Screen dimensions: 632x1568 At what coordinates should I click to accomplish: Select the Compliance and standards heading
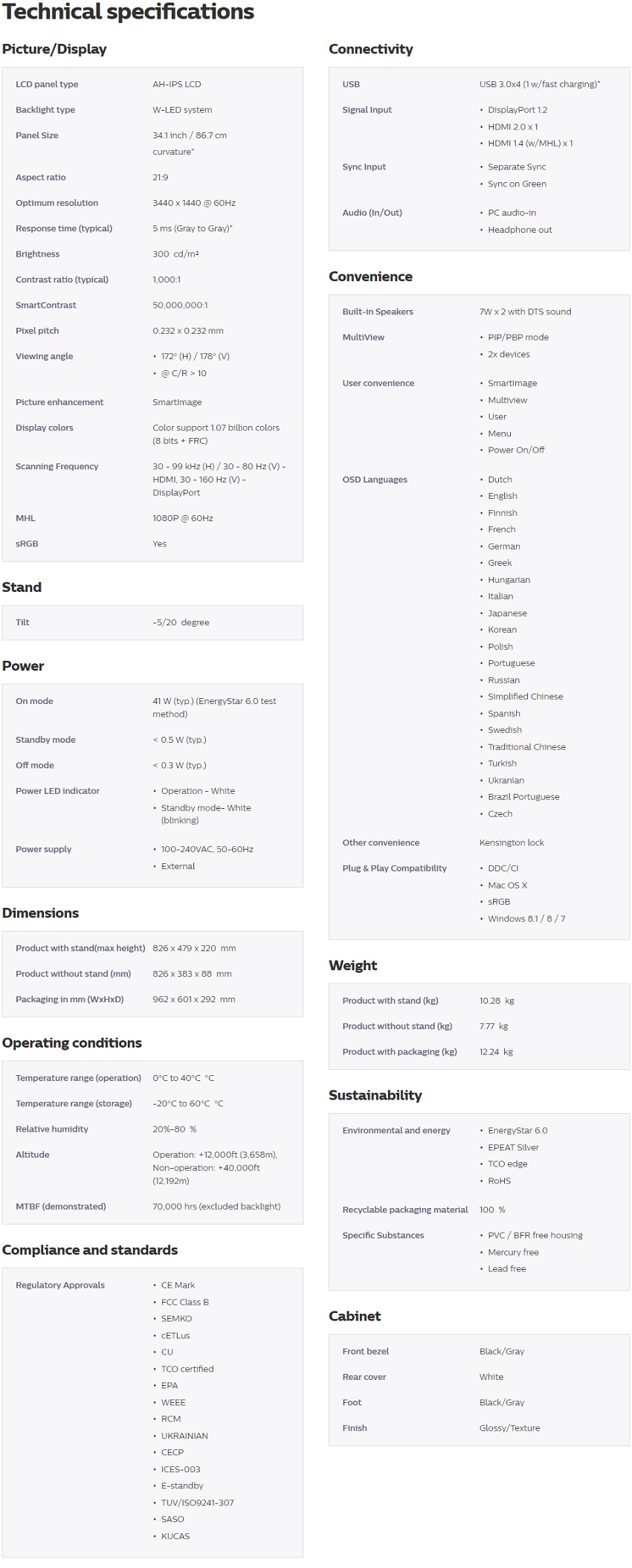(x=90, y=1250)
